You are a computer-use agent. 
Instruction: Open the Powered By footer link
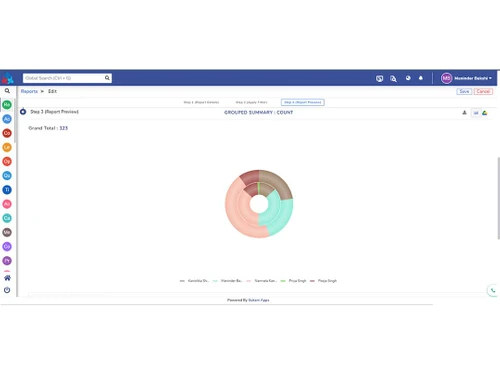pos(259,300)
